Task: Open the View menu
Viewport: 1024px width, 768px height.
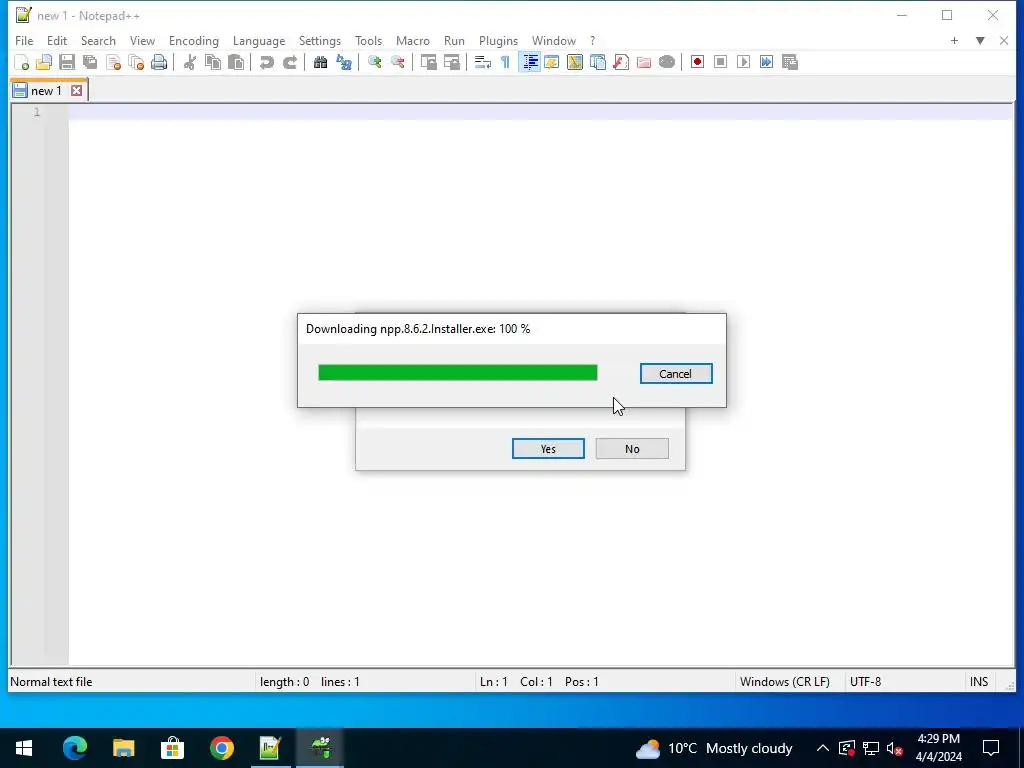Action: click(x=142, y=40)
